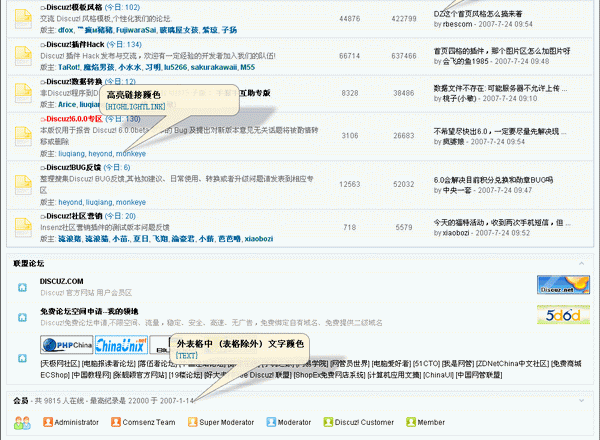Click folder icon beside Discuz!社区营销 forum
The height and width of the screenshot is (440, 600).
point(23,227)
